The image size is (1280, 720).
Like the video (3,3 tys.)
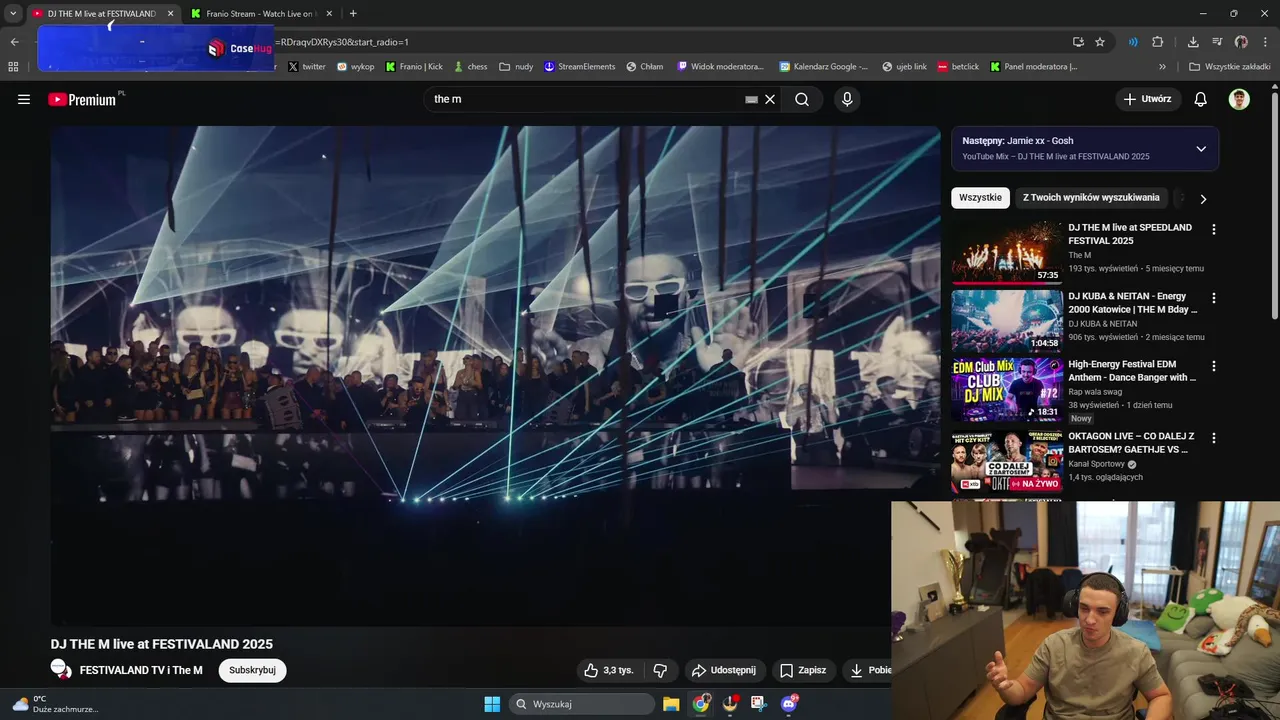[610, 670]
